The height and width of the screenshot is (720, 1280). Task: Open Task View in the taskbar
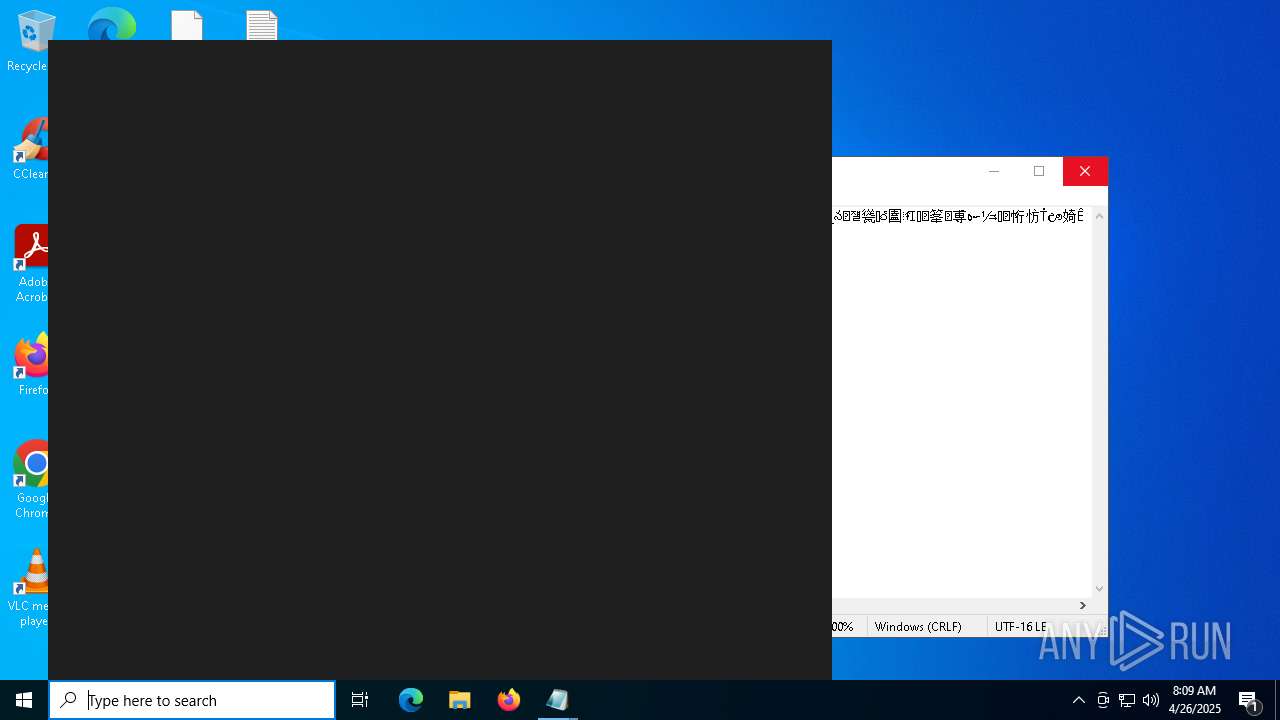(x=360, y=700)
